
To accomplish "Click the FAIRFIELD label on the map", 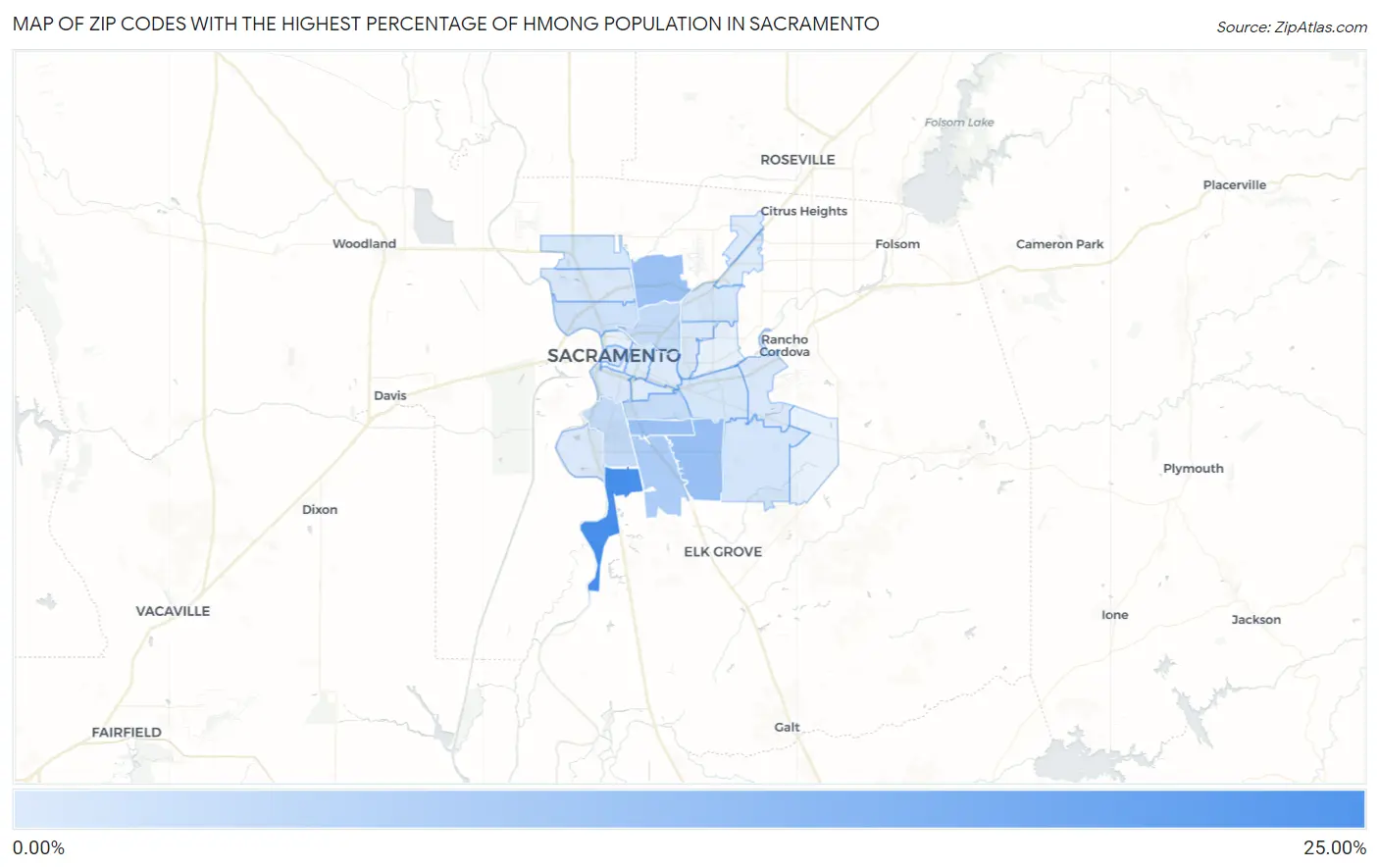I will click(127, 733).
